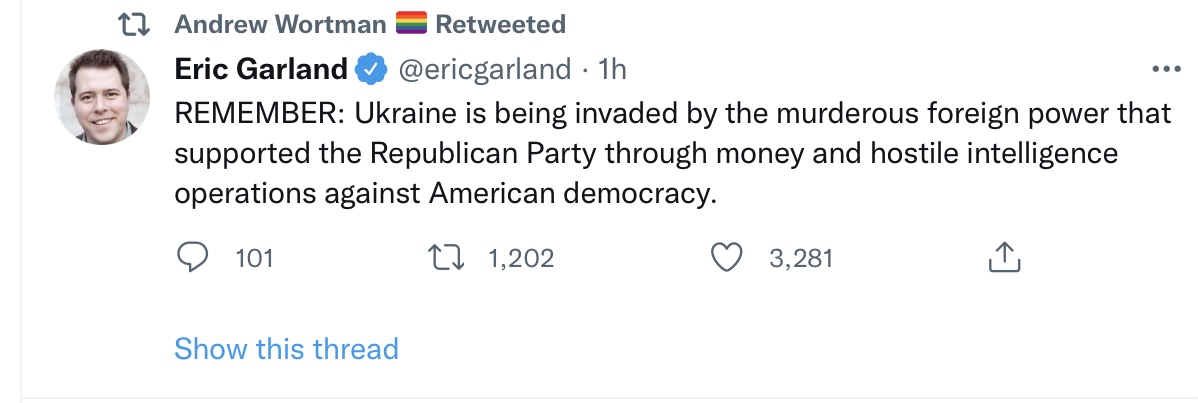Open the share tweet upload icon
The height and width of the screenshot is (403, 1198).
[x=1005, y=258]
